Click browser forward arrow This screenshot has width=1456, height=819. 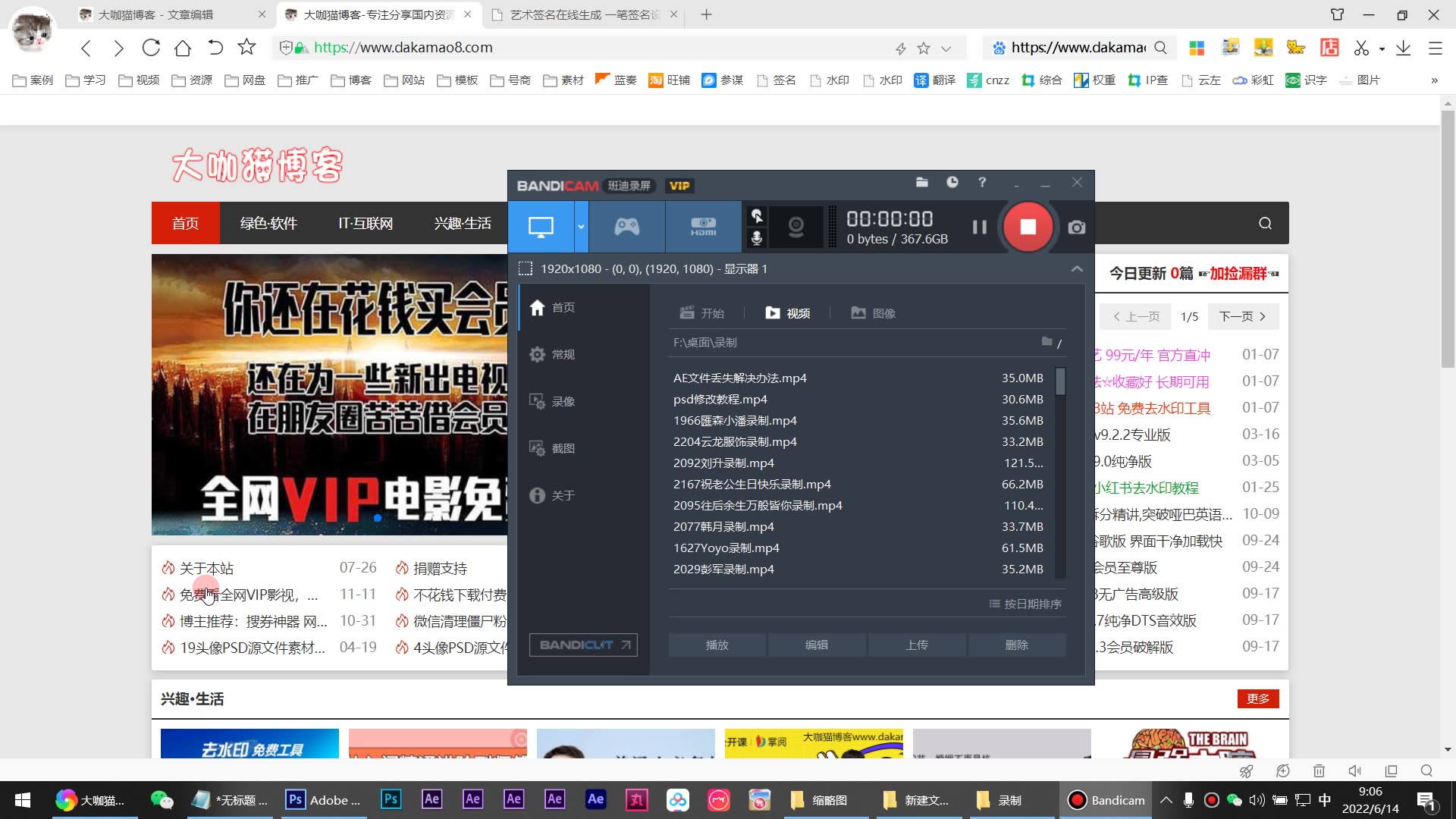click(118, 48)
